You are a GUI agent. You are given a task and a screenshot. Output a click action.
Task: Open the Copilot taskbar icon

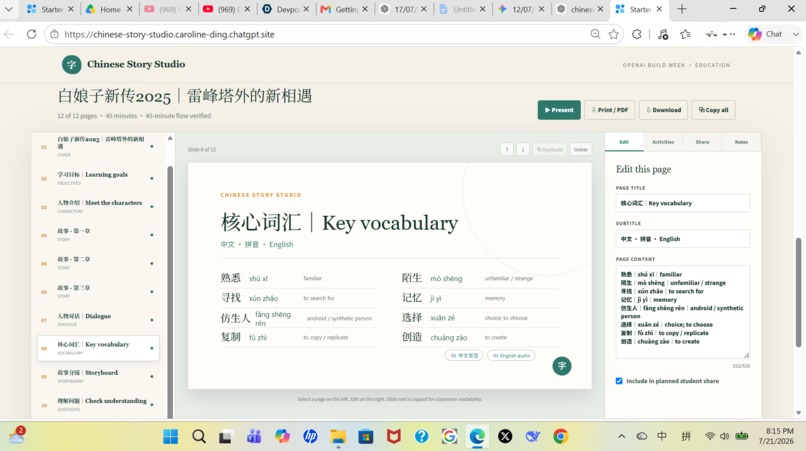(x=282, y=437)
